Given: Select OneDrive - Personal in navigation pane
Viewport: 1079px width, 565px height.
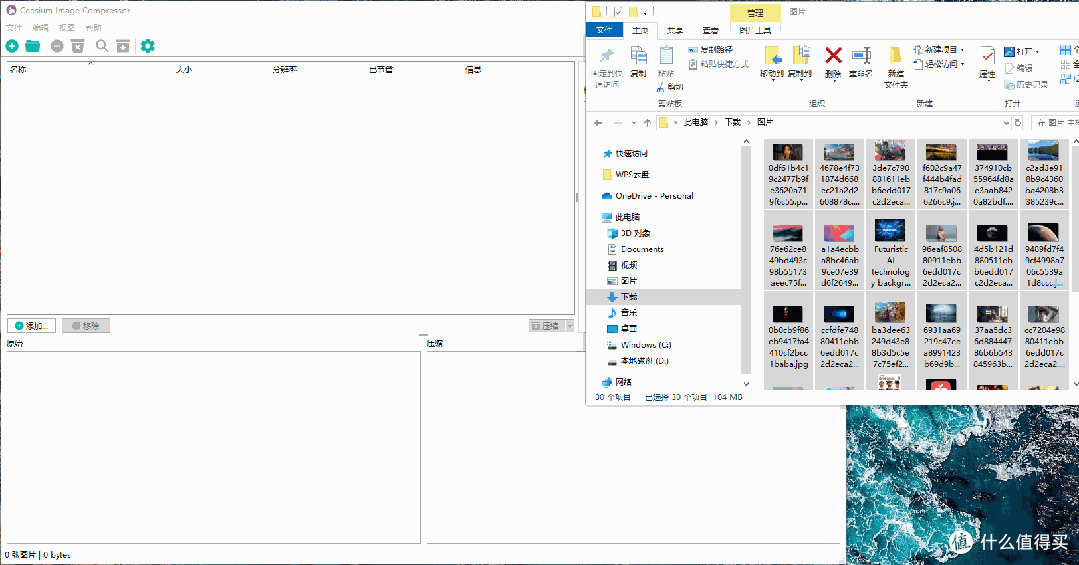Looking at the screenshot, I should coord(647,196).
